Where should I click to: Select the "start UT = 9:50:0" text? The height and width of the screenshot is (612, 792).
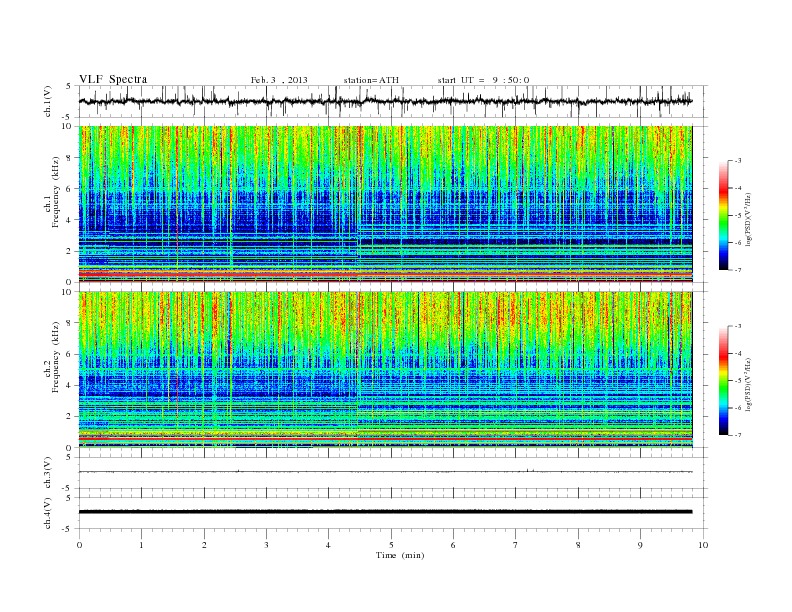(x=483, y=80)
